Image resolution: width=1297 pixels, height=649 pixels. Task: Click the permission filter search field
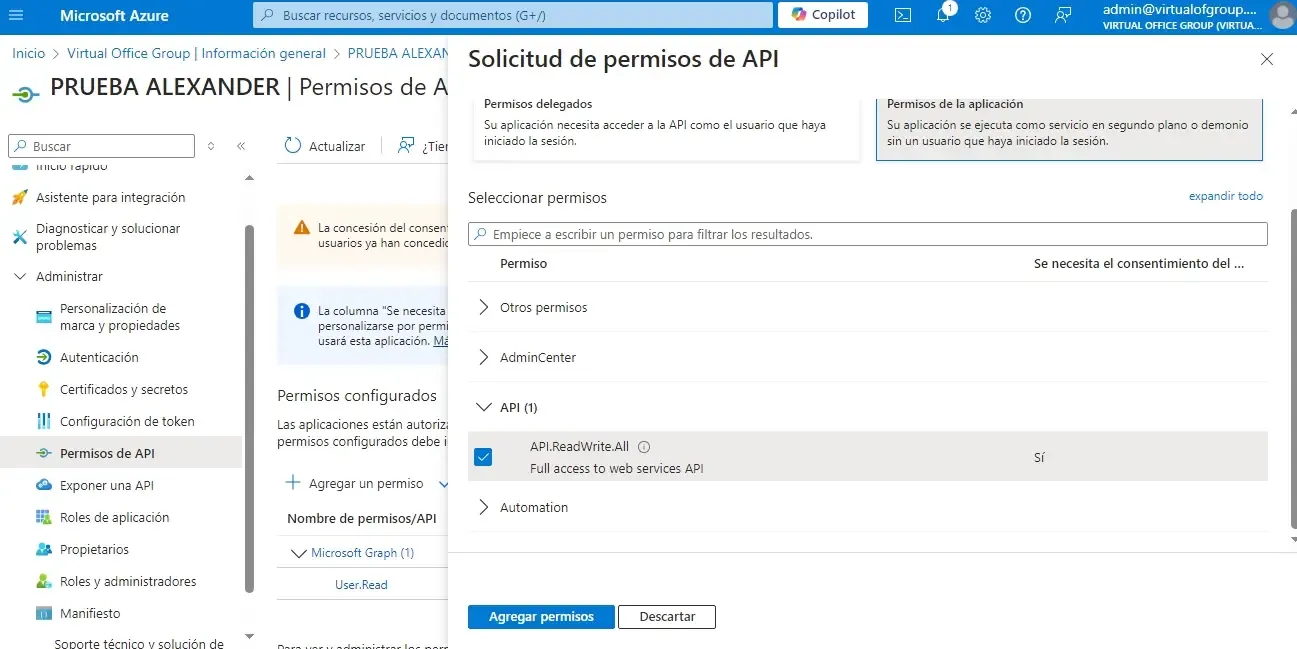pos(867,234)
